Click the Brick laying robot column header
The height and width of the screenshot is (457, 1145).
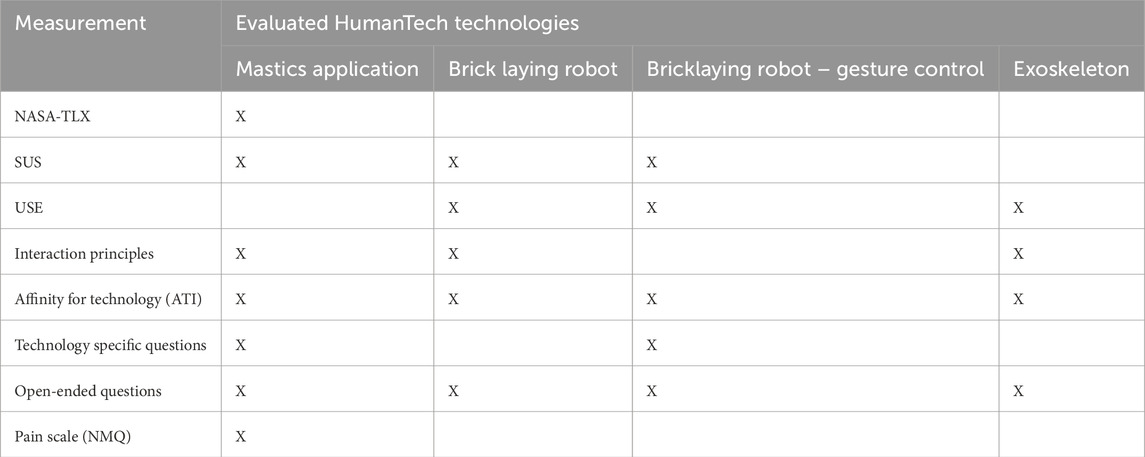tap(533, 69)
